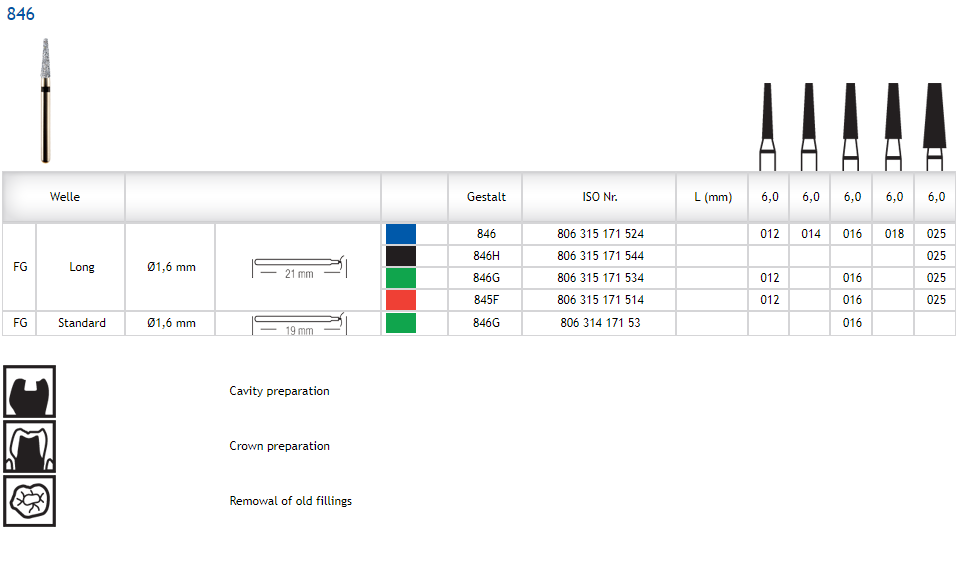Viewport: 958px width, 561px height.
Task: Select the leftmost bur silhouette icon
Action: coord(767,126)
